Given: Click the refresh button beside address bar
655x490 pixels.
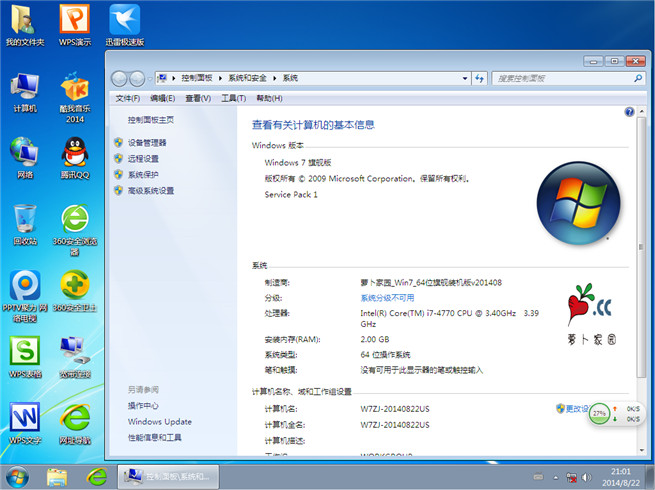Looking at the screenshot, I should point(479,78).
